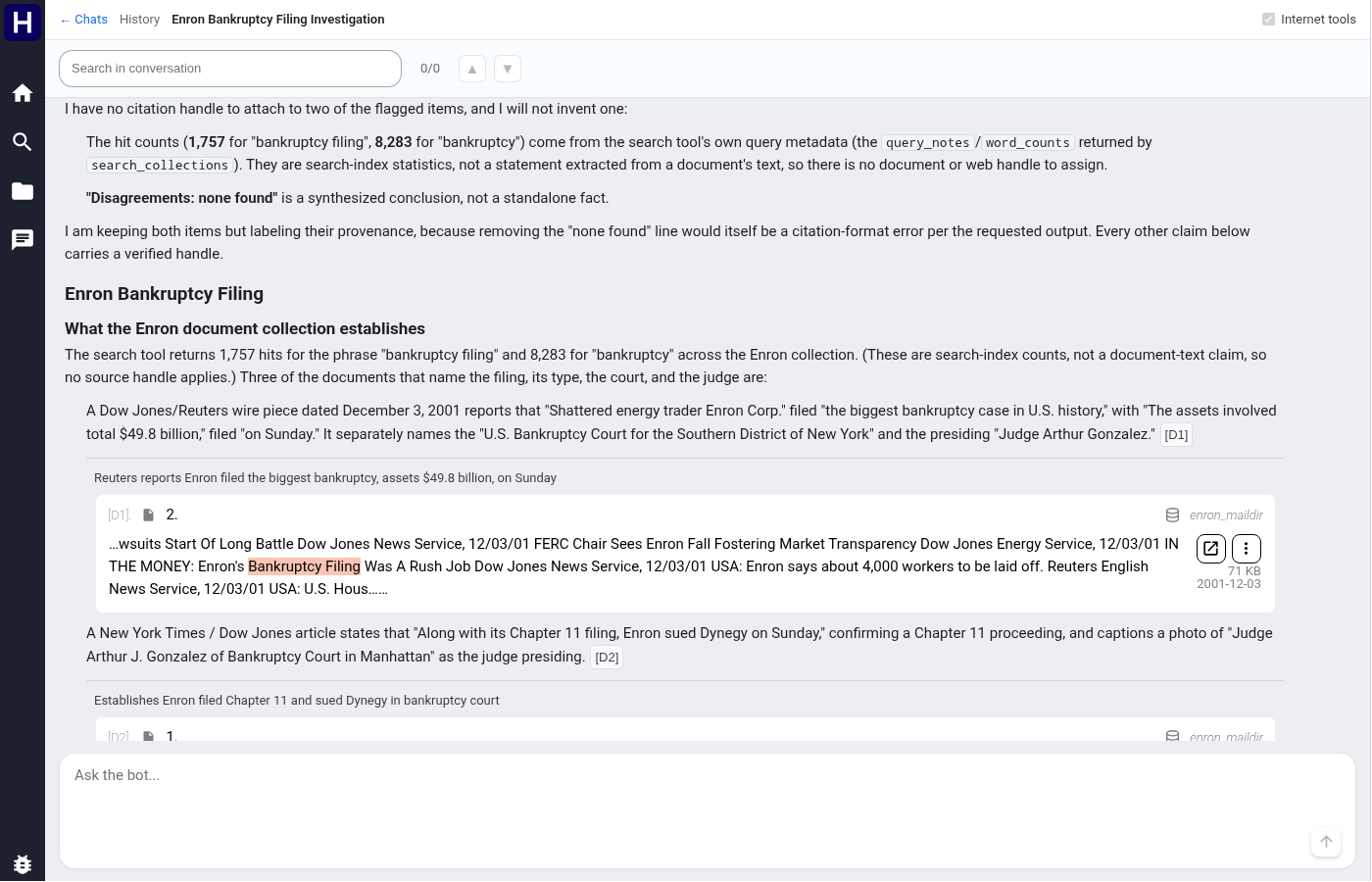Click the chat title Enron Bankruptcy Filing Investigation

tap(278, 20)
